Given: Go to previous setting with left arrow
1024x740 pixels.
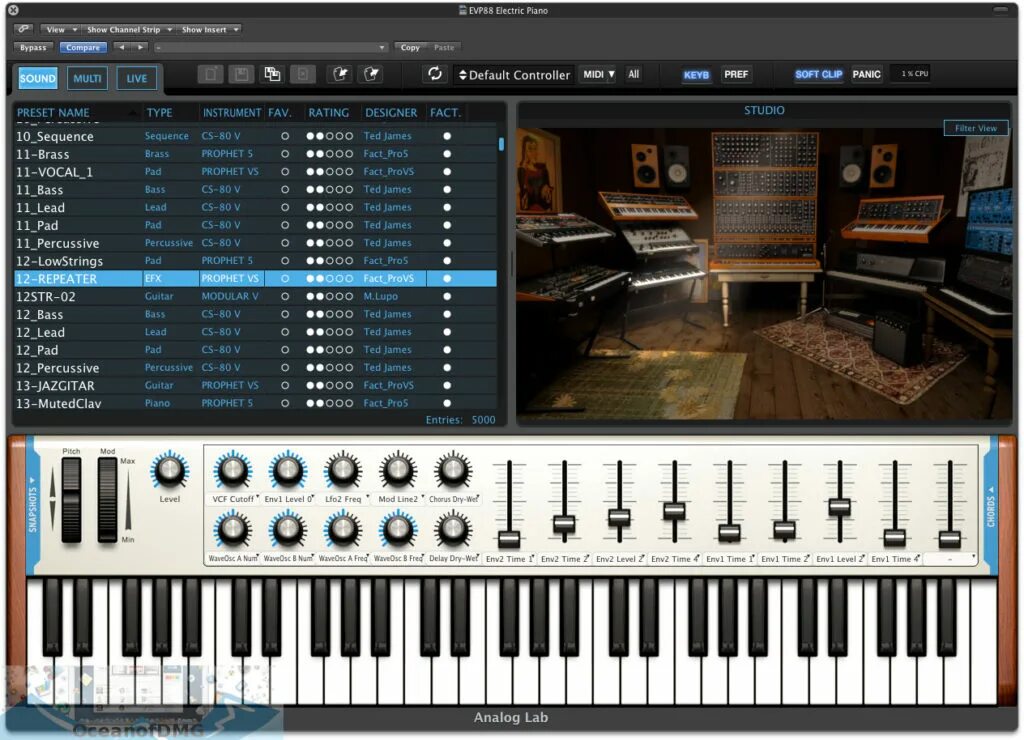Looking at the screenshot, I should point(121,48).
